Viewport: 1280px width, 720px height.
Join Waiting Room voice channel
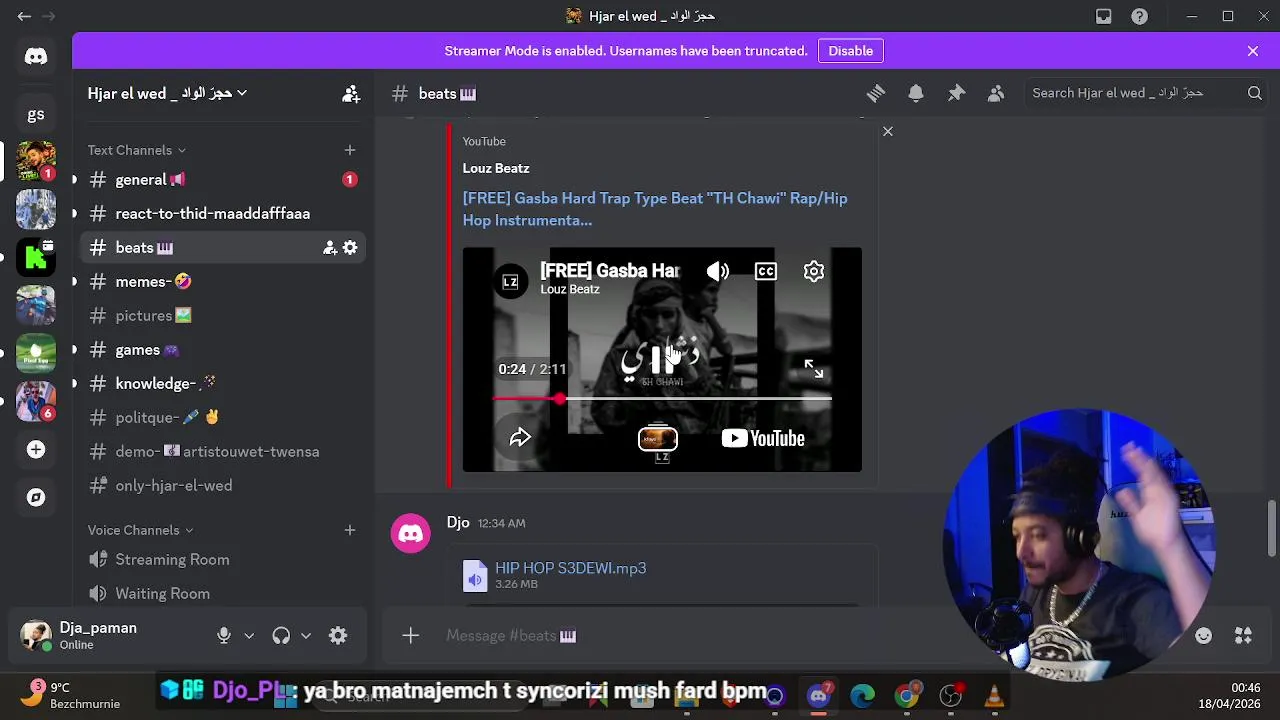pyautogui.click(x=222, y=594)
